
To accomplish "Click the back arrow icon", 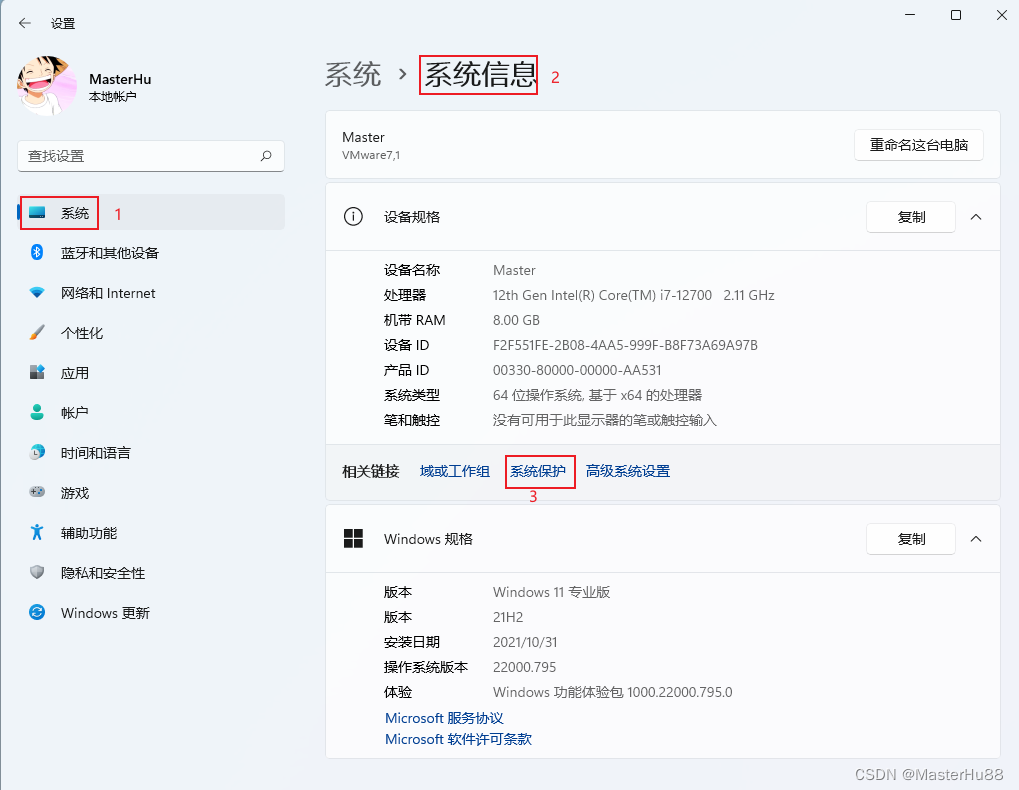I will click(x=25, y=23).
